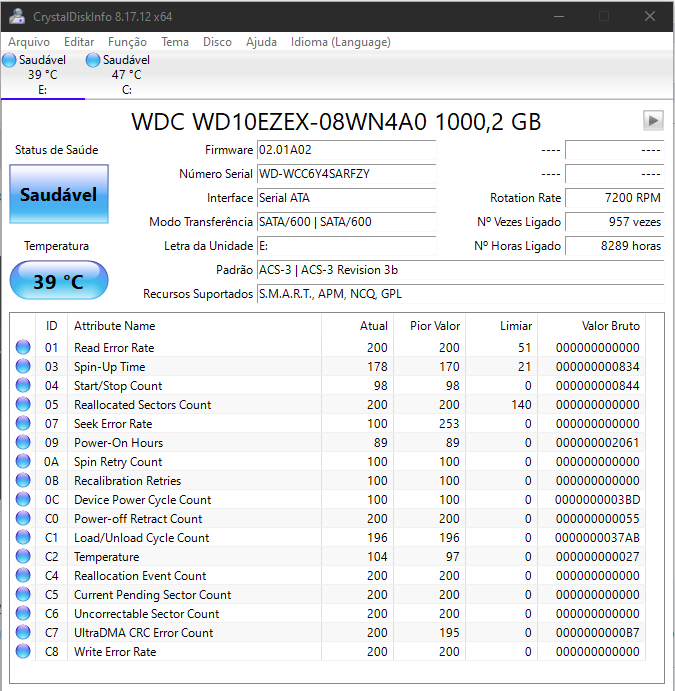Click status orb for Write Error Rate
Viewport: 675px width, 691px height.
click(23, 651)
